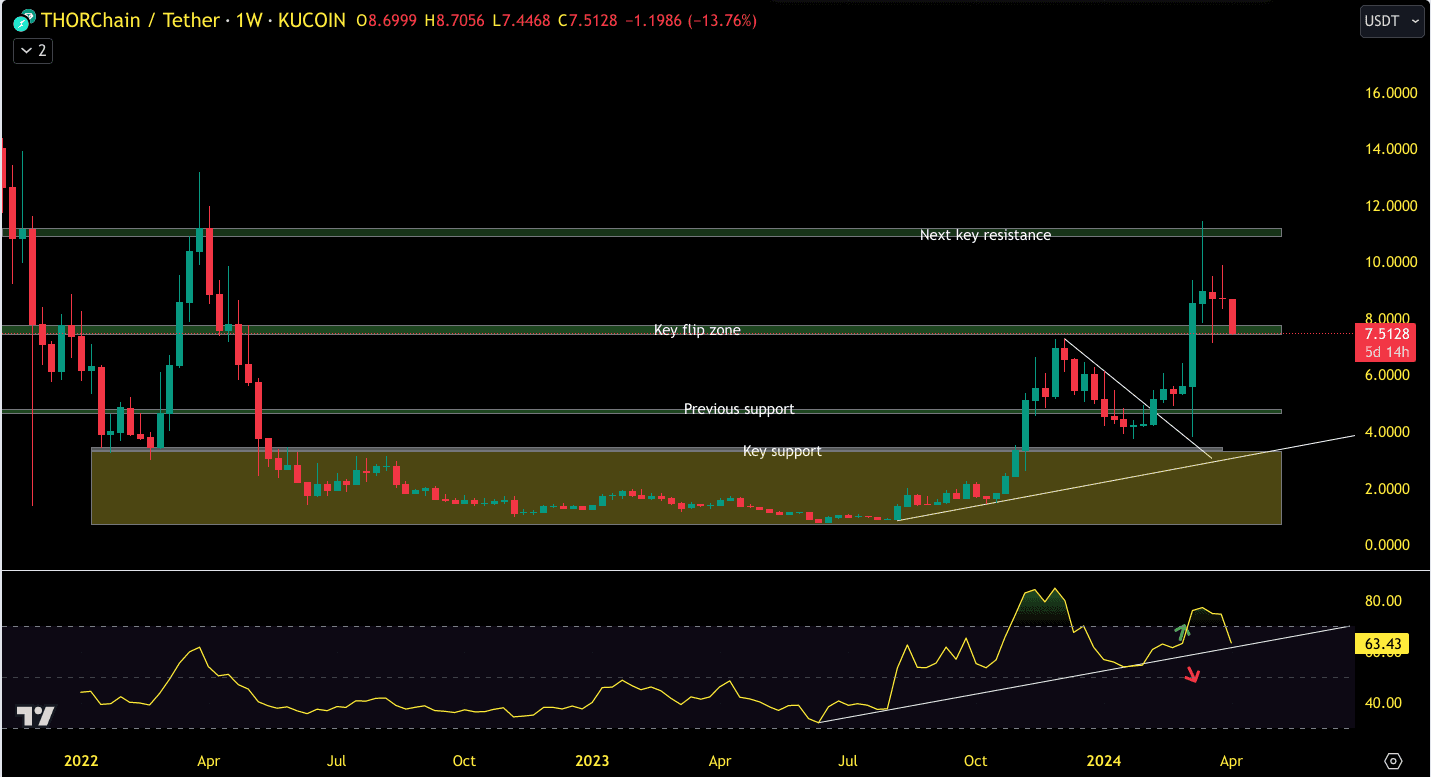Click the TradingView logo on indicator pane
The image size is (1431, 777).
36,716
